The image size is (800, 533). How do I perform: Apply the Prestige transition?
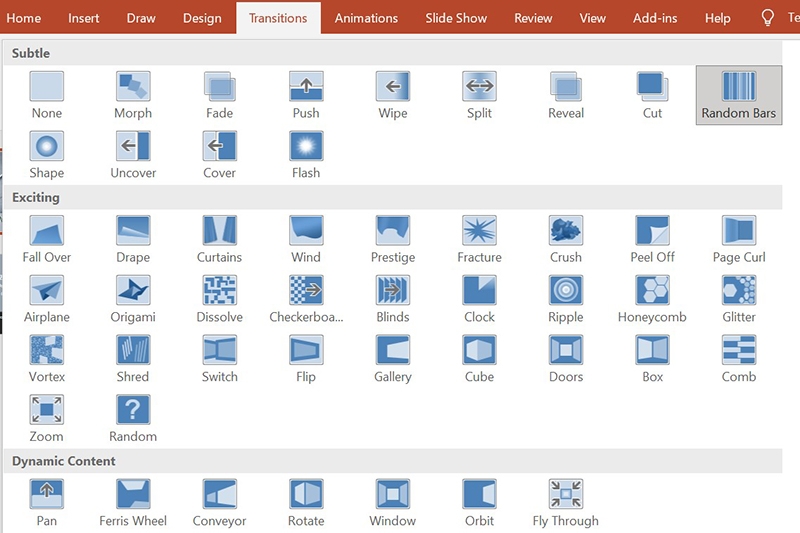point(393,239)
